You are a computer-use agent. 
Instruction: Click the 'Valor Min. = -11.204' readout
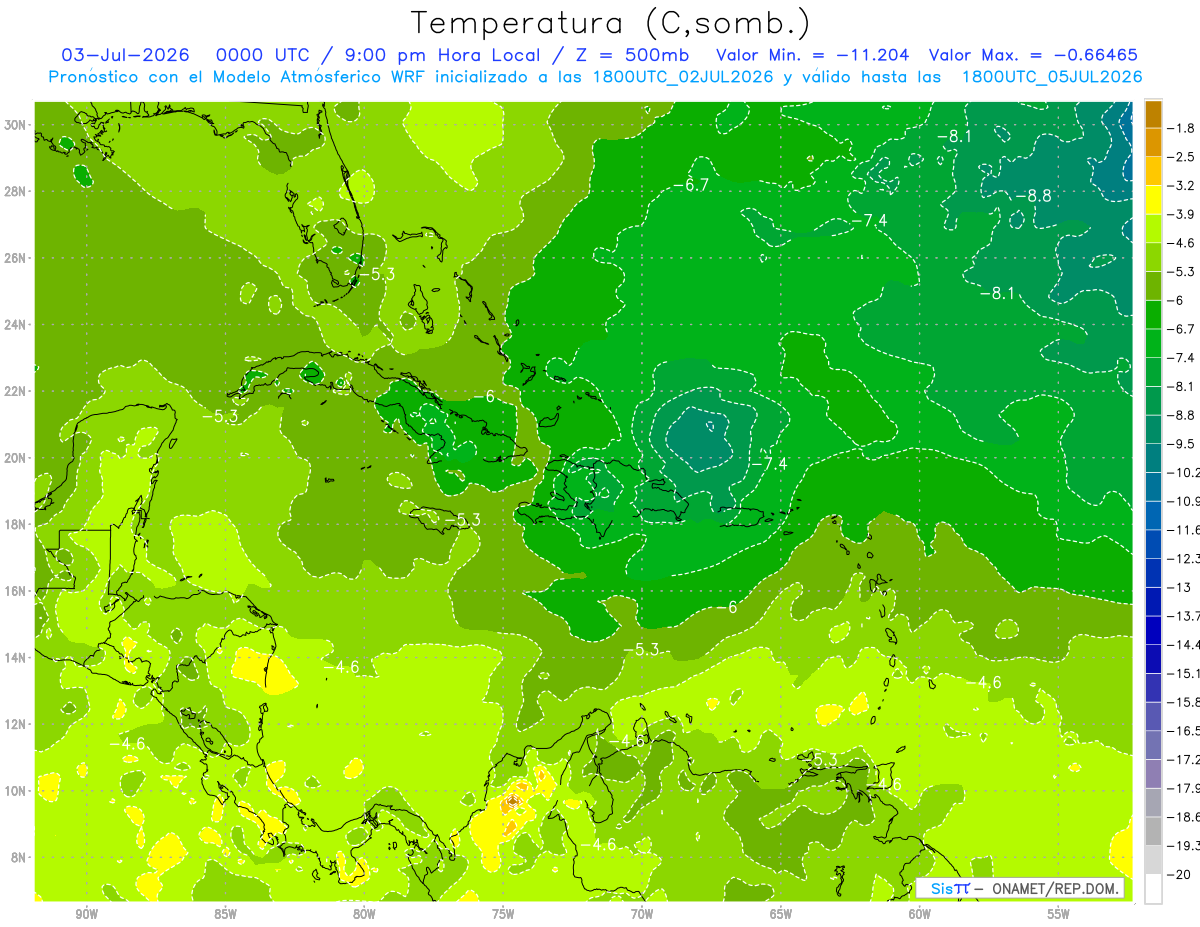click(812, 55)
